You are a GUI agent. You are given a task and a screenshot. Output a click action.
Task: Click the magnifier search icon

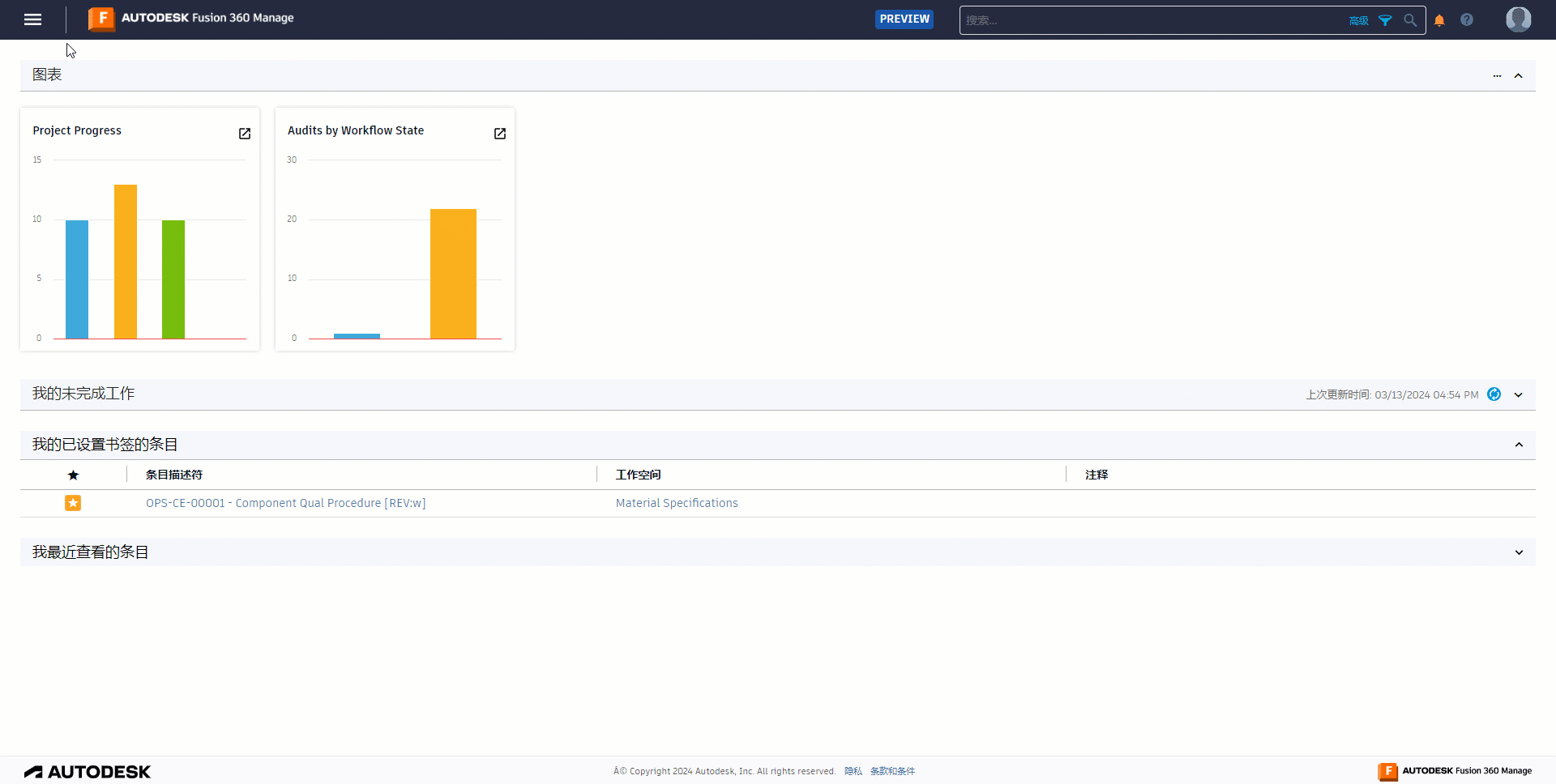1410,20
